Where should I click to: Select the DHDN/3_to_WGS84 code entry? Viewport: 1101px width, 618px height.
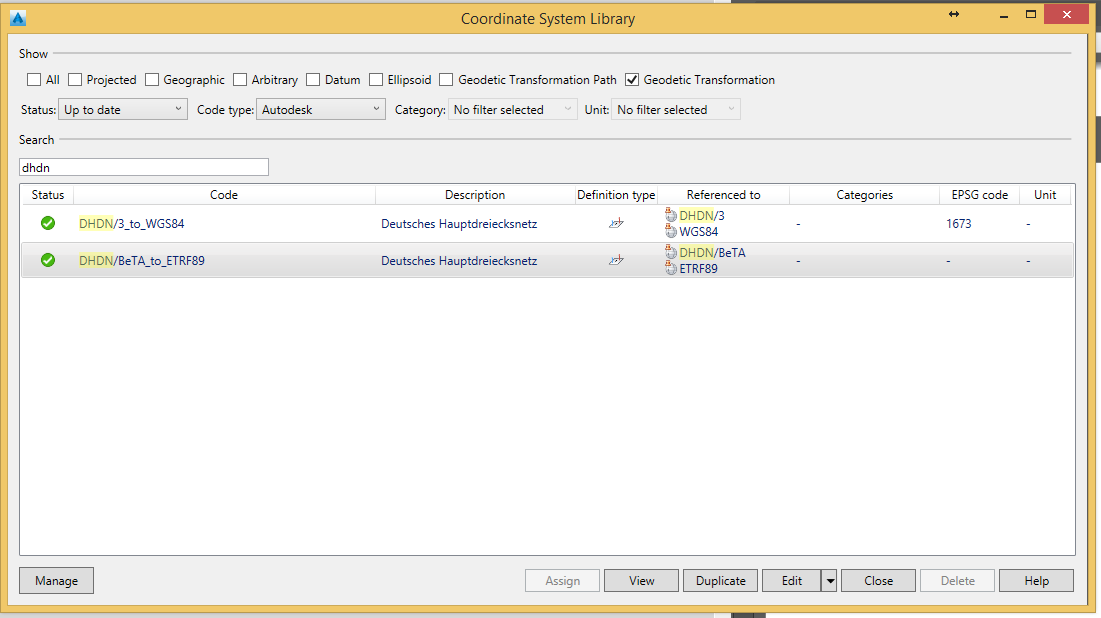pos(131,224)
